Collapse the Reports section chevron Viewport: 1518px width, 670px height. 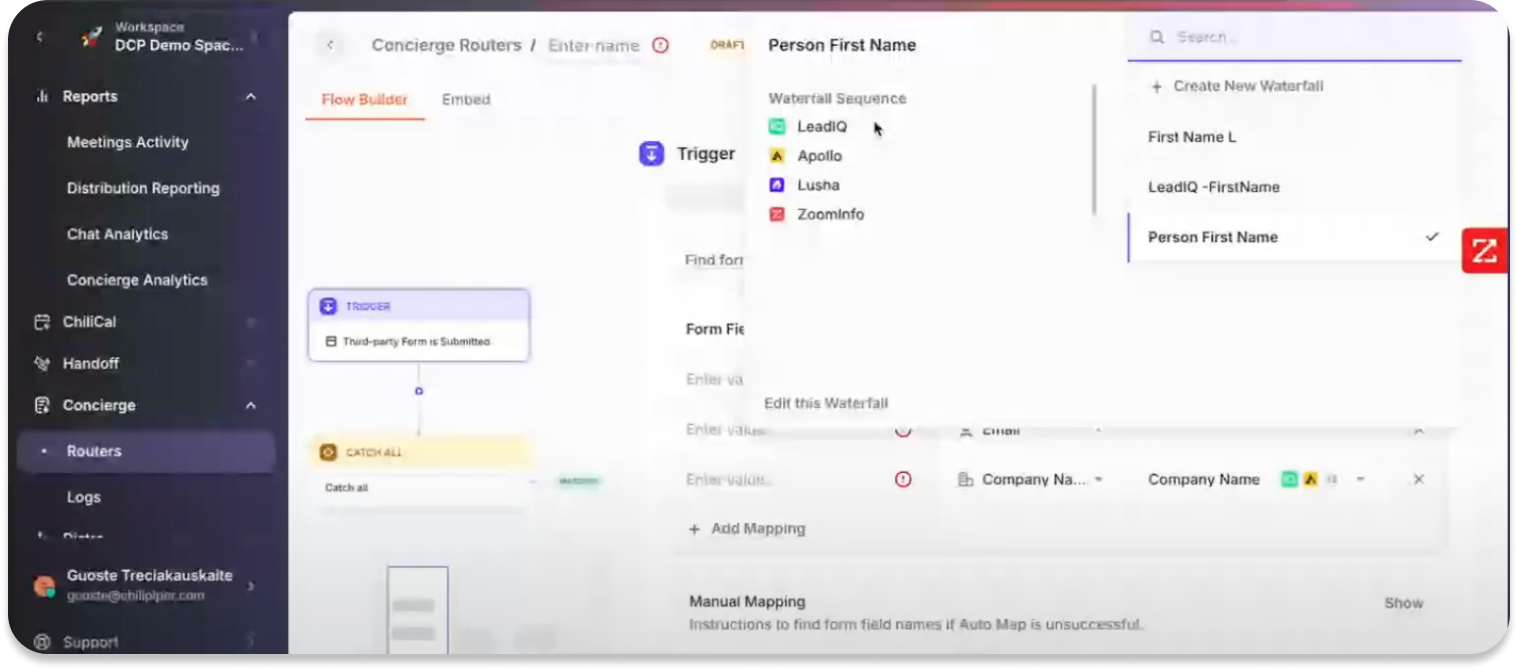[x=251, y=97]
